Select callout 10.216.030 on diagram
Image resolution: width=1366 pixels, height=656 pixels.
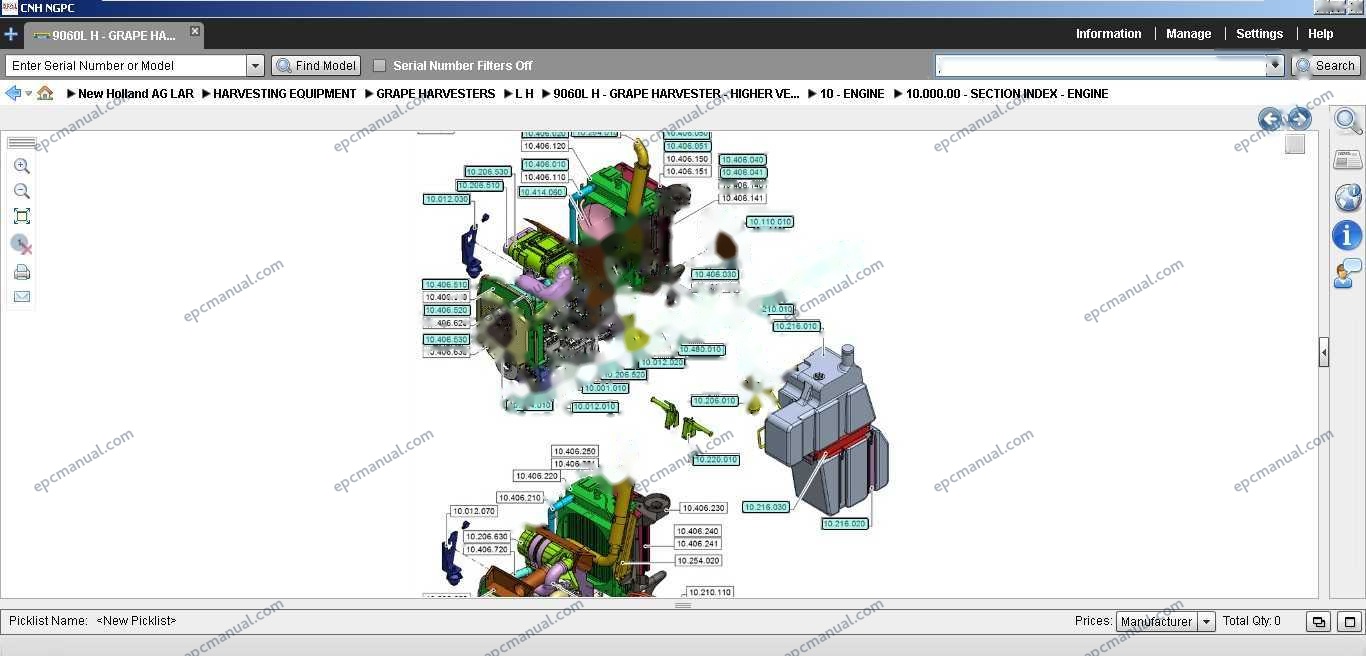[766, 507]
